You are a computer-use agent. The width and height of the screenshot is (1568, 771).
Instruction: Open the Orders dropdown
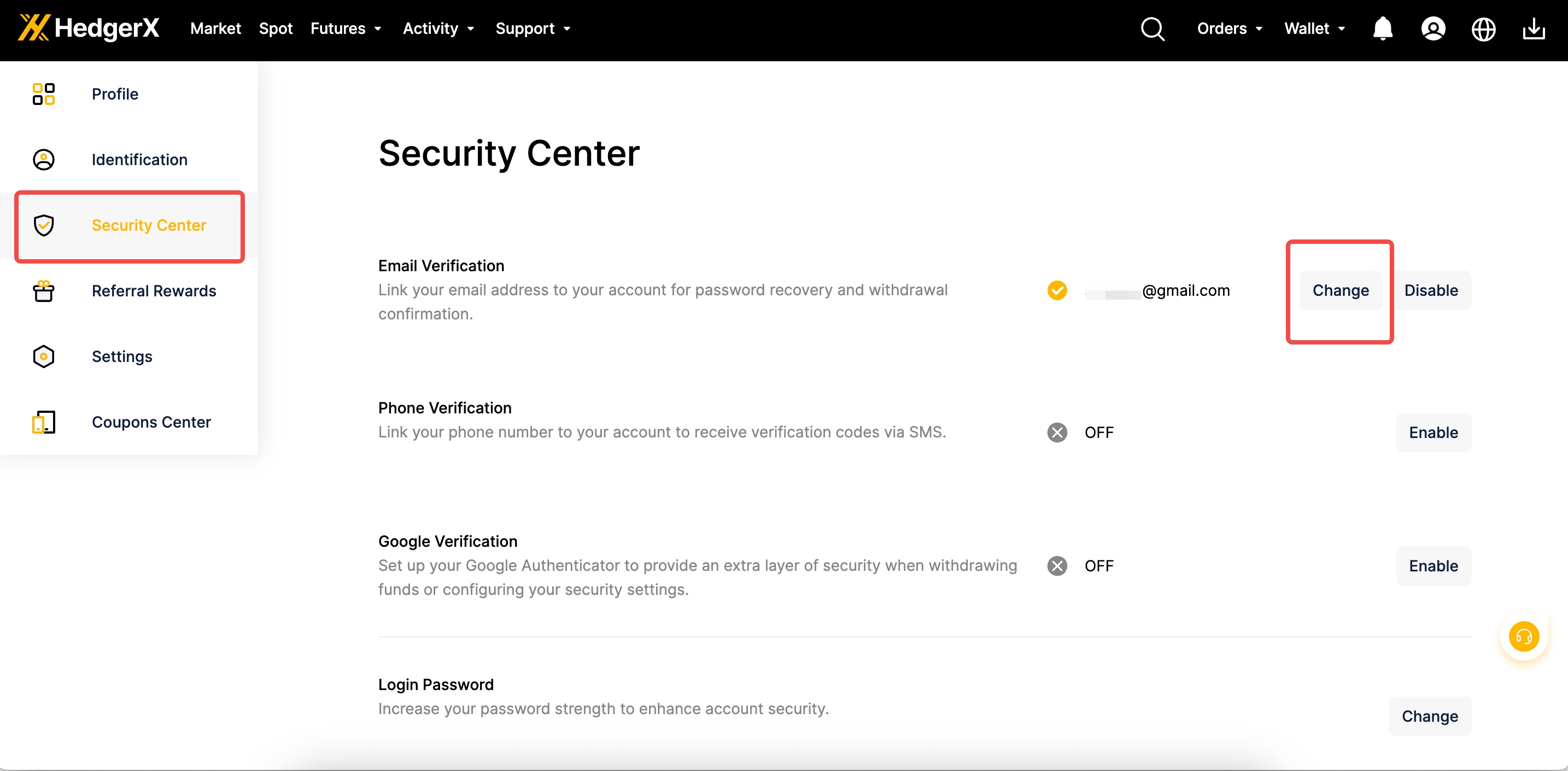click(x=1229, y=28)
